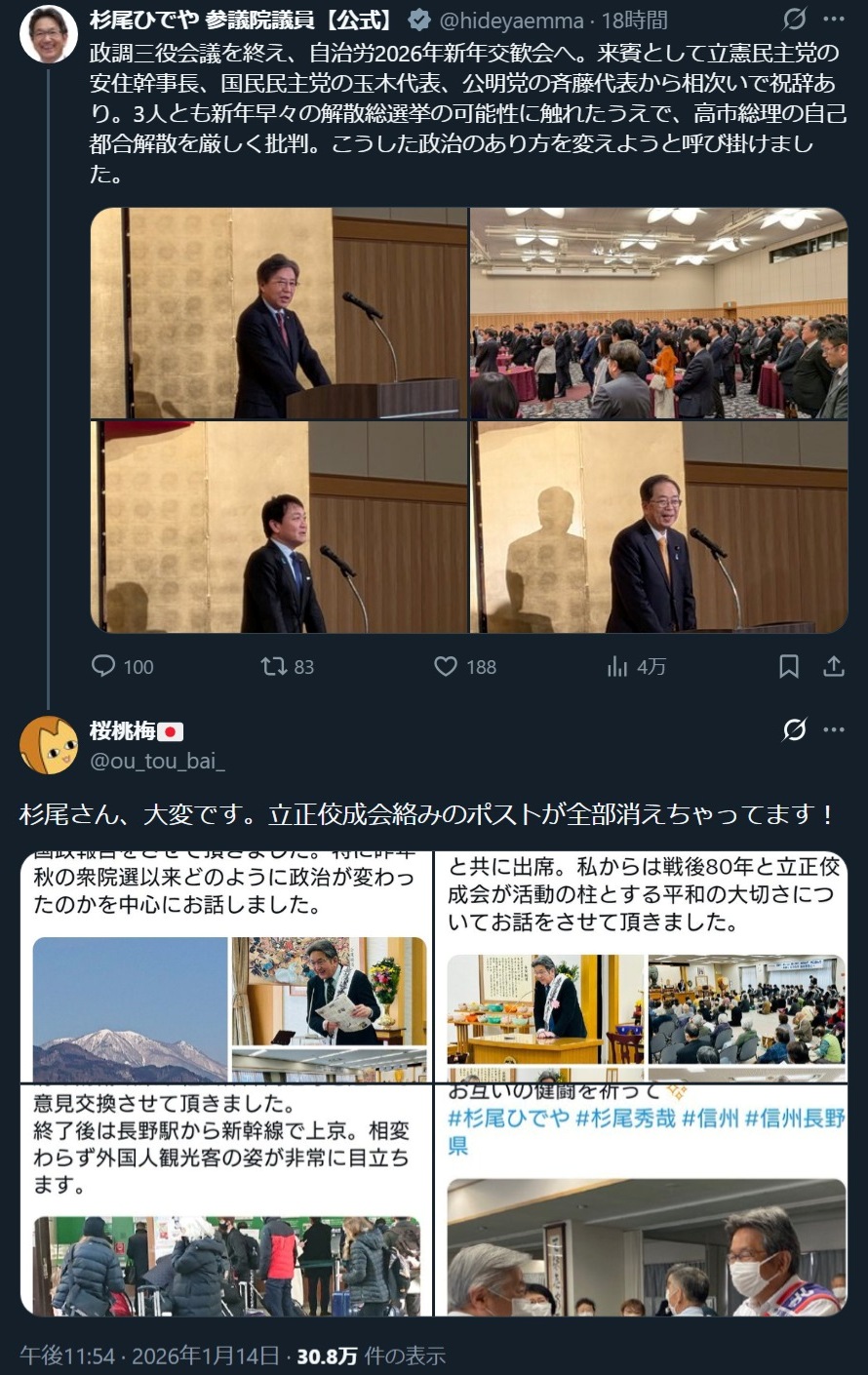Bookmark the 杉尾ひでや post
The width and height of the screenshot is (868, 1375).
789,666
